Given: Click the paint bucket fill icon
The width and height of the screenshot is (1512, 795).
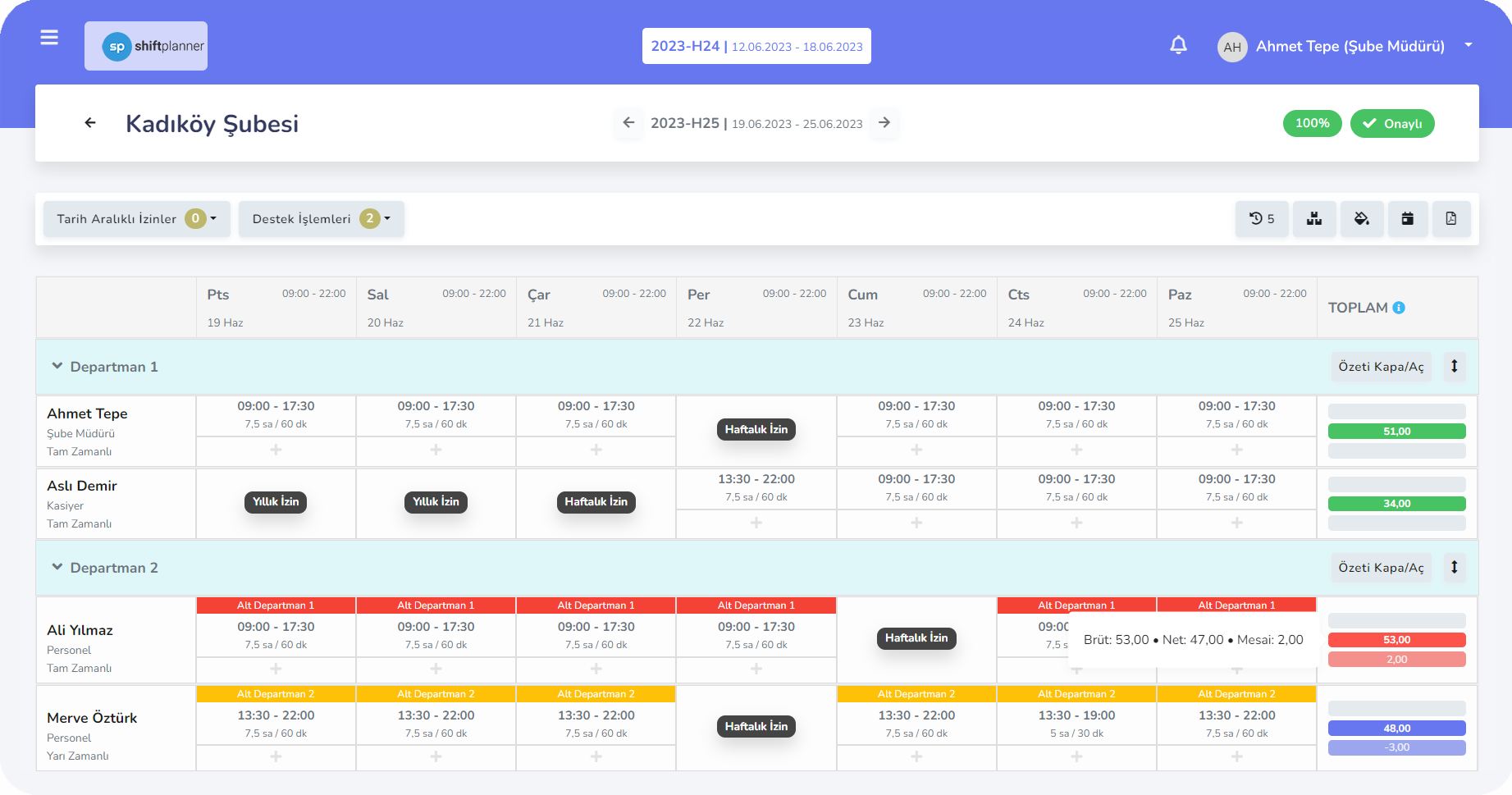Looking at the screenshot, I should point(1362,219).
